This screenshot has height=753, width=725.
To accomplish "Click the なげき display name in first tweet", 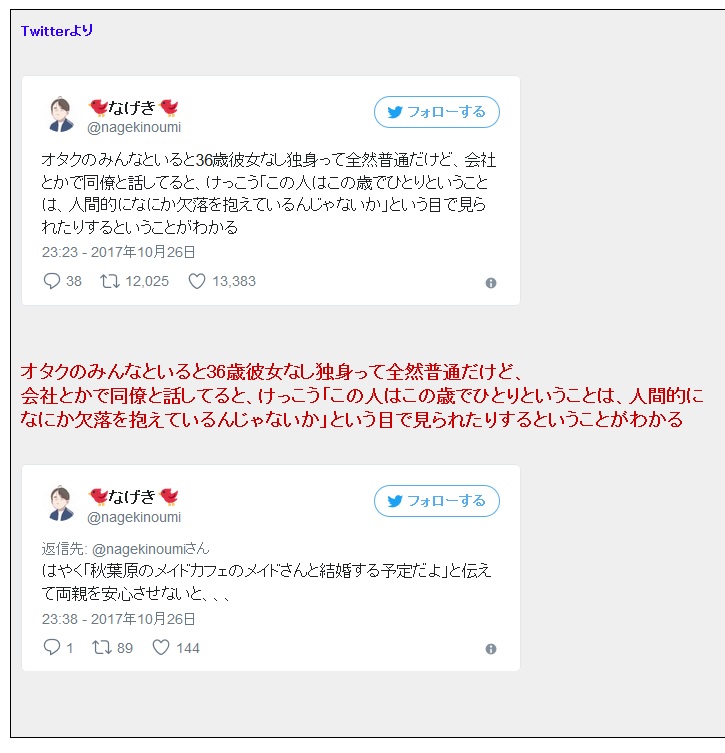I will click(133, 108).
